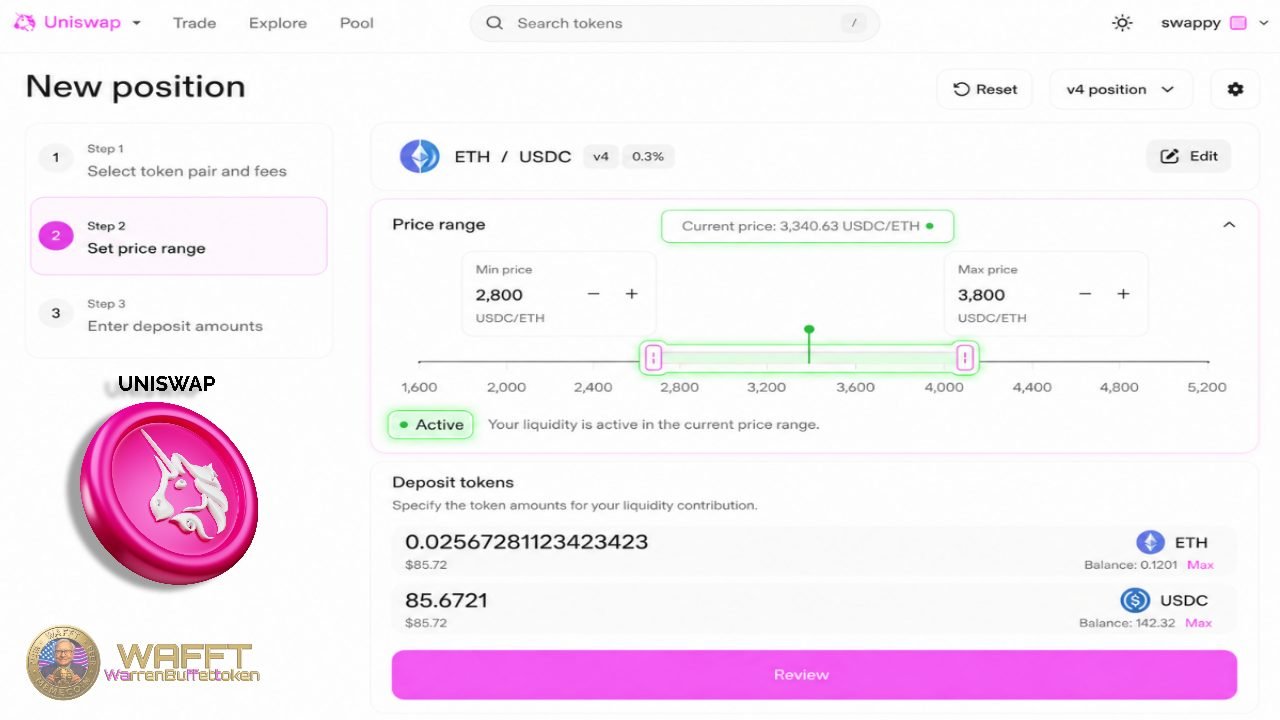The image size is (1280, 720).
Task: Select Step 2 Set price range
Action: (179, 236)
